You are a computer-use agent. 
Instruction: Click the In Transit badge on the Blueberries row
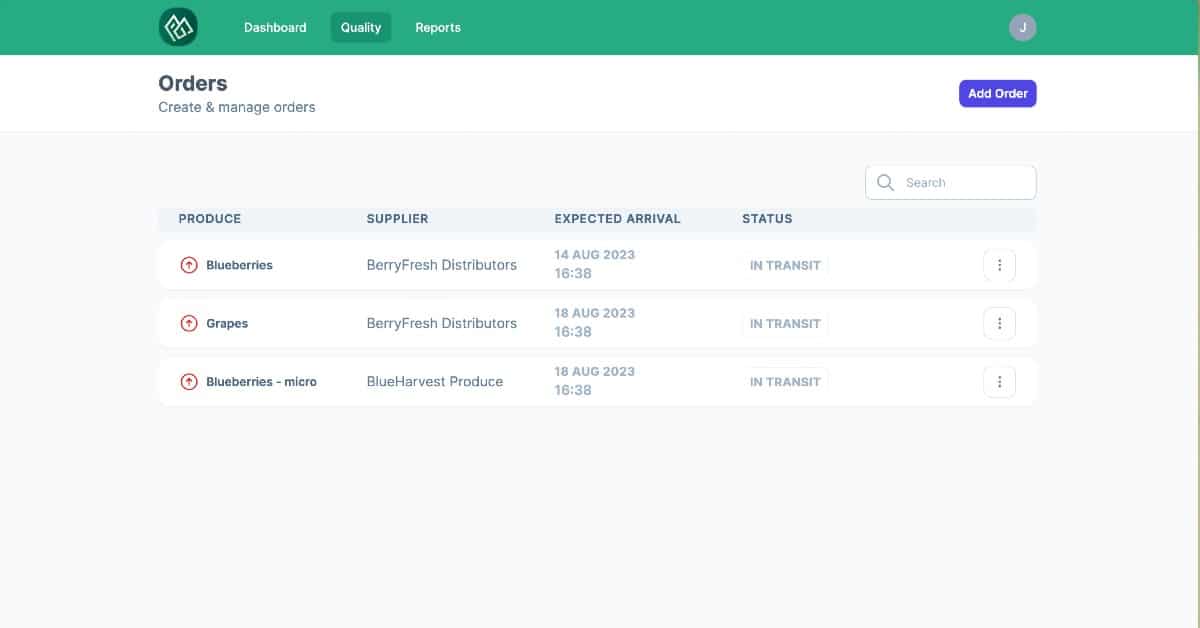click(785, 265)
